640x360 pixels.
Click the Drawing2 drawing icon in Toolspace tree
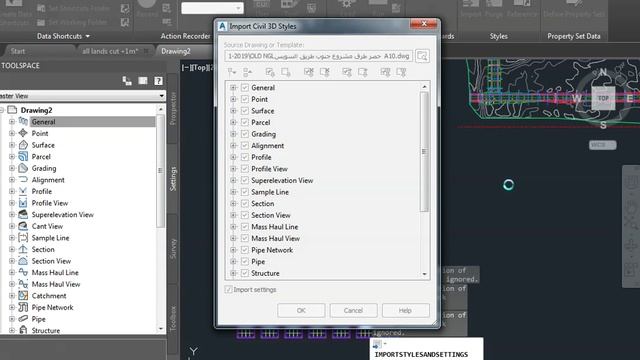[x=12, y=110]
